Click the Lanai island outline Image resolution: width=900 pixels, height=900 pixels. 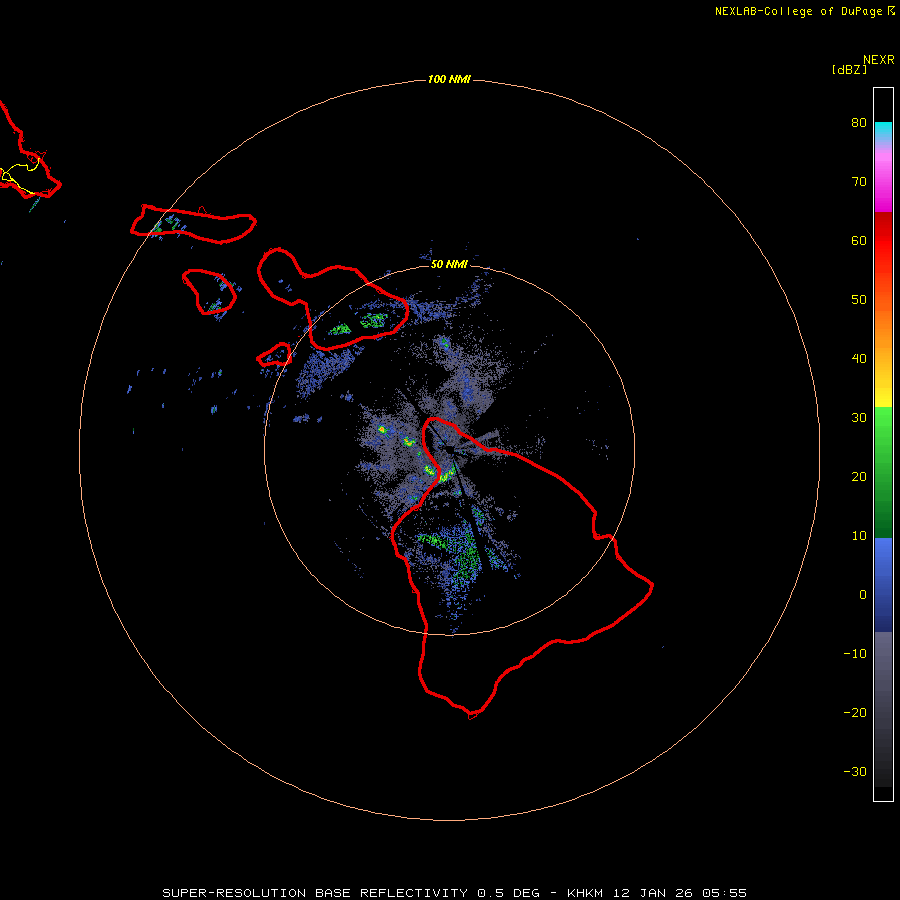coord(209,292)
